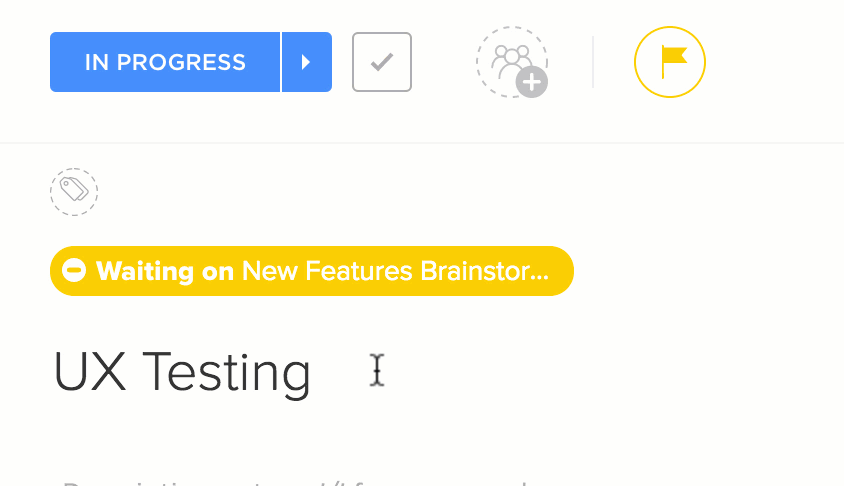Click into the description text area
Image resolution: width=844 pixels, height=486 pixels.
(x=300, y=480)
